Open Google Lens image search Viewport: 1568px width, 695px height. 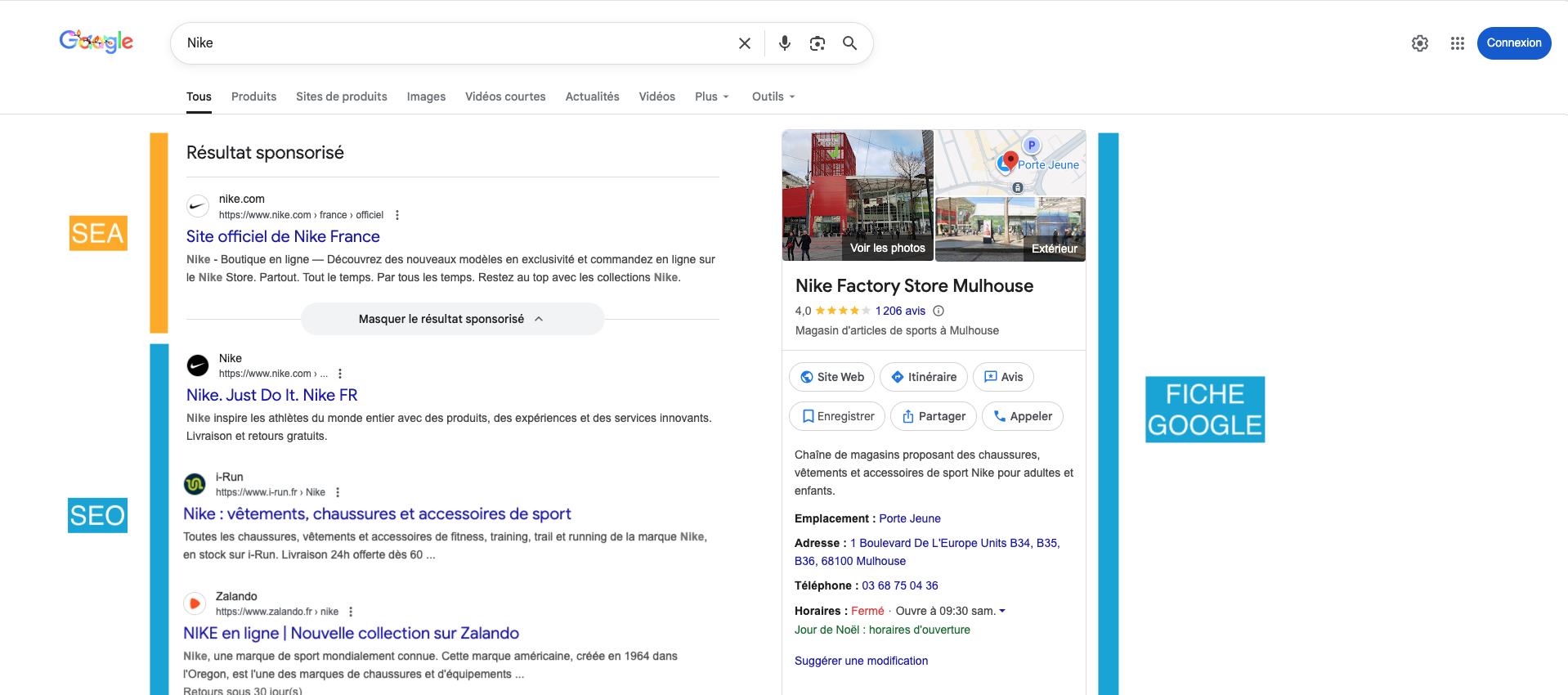click(817, 43)
